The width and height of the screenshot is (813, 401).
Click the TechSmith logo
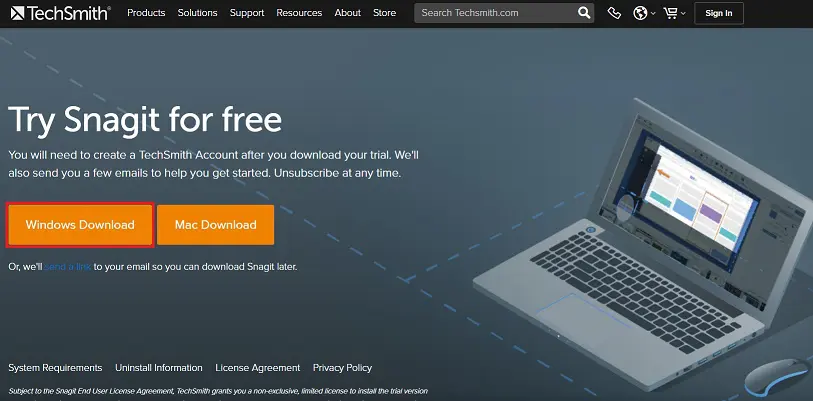tap(61, 13)
